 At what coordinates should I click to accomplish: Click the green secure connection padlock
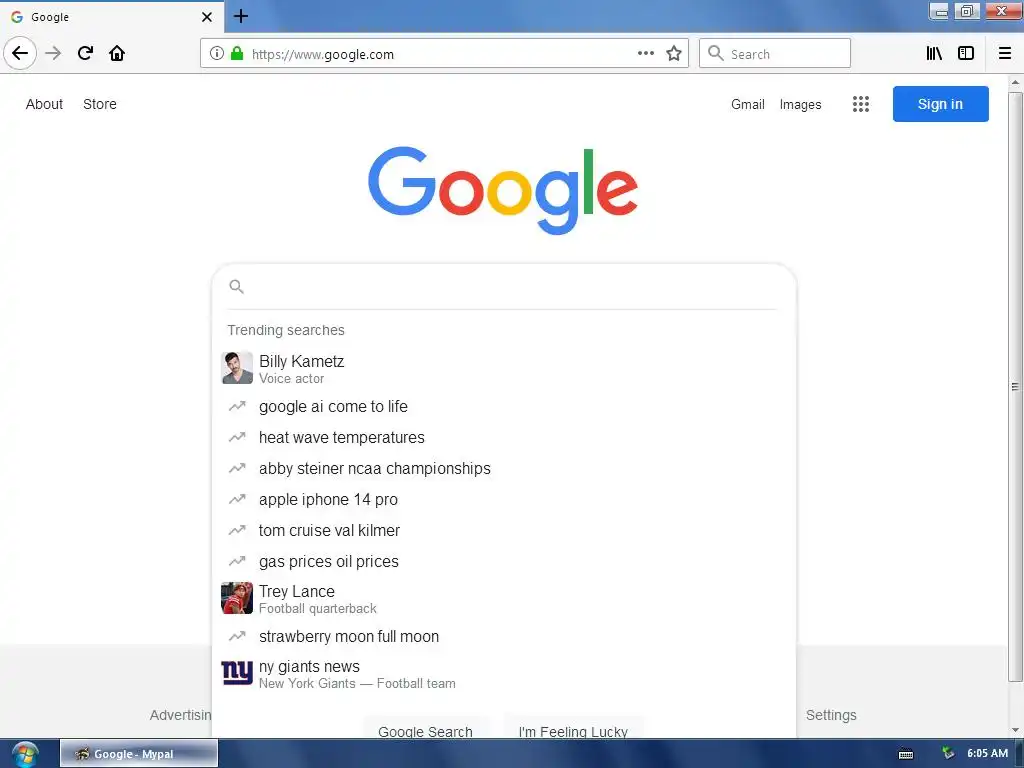(237, 54)
